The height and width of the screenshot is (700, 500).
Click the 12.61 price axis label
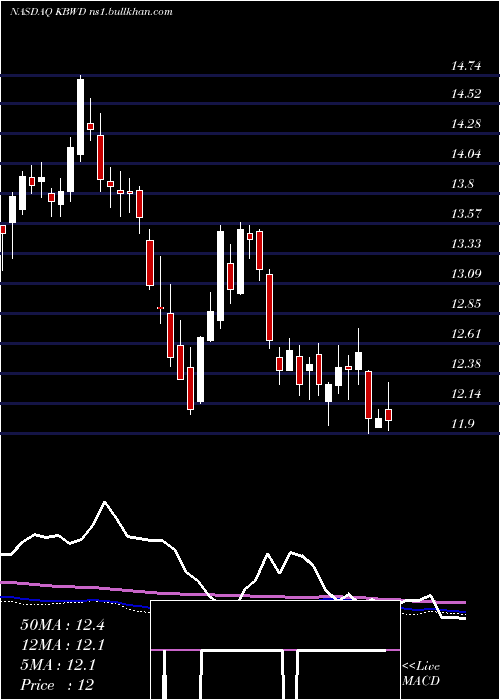click(466, 334)
